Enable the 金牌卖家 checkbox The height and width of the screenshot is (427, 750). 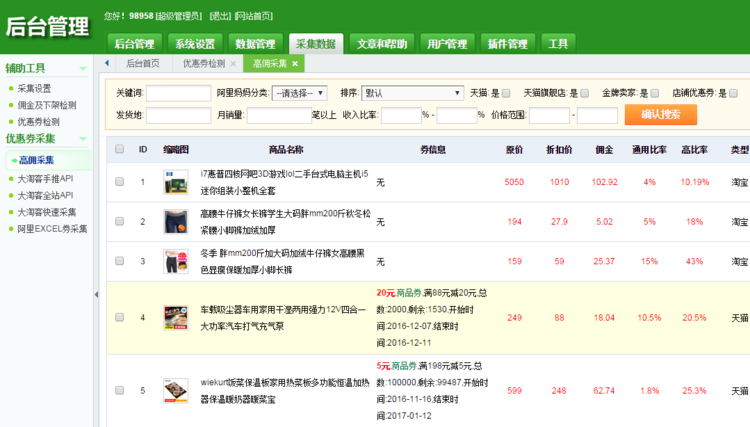[x=655, y=93]
